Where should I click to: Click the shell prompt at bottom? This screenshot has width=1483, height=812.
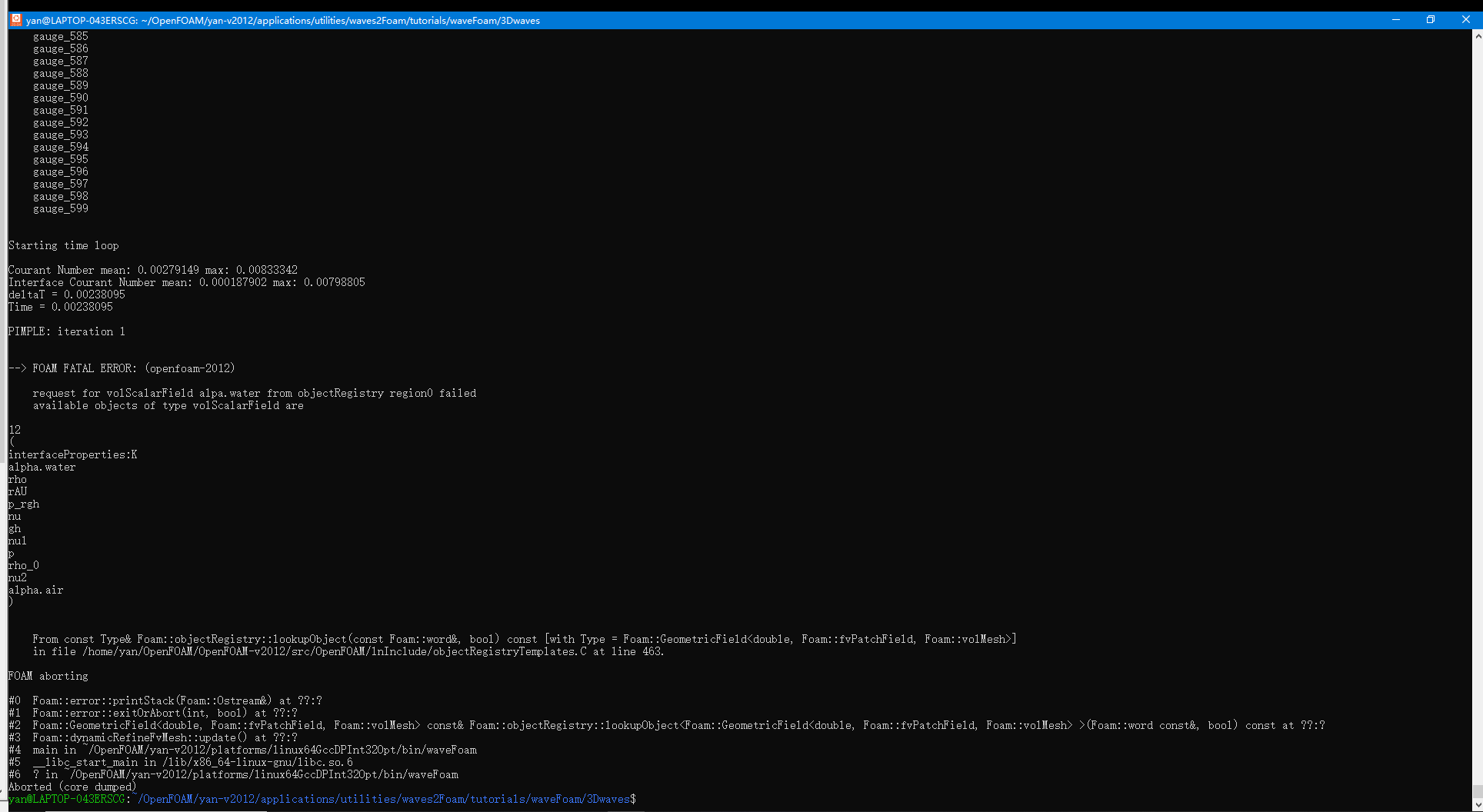[322, 799]
